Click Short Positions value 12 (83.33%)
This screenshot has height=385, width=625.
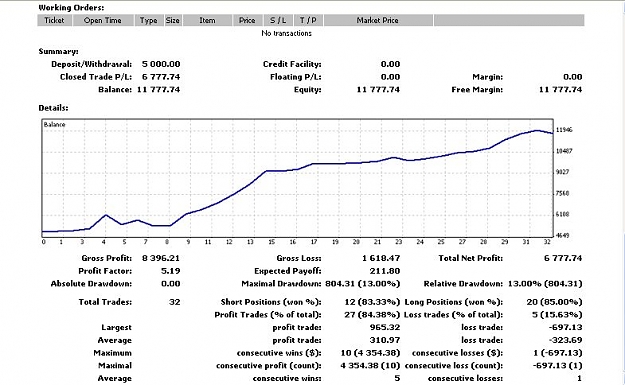372,302
